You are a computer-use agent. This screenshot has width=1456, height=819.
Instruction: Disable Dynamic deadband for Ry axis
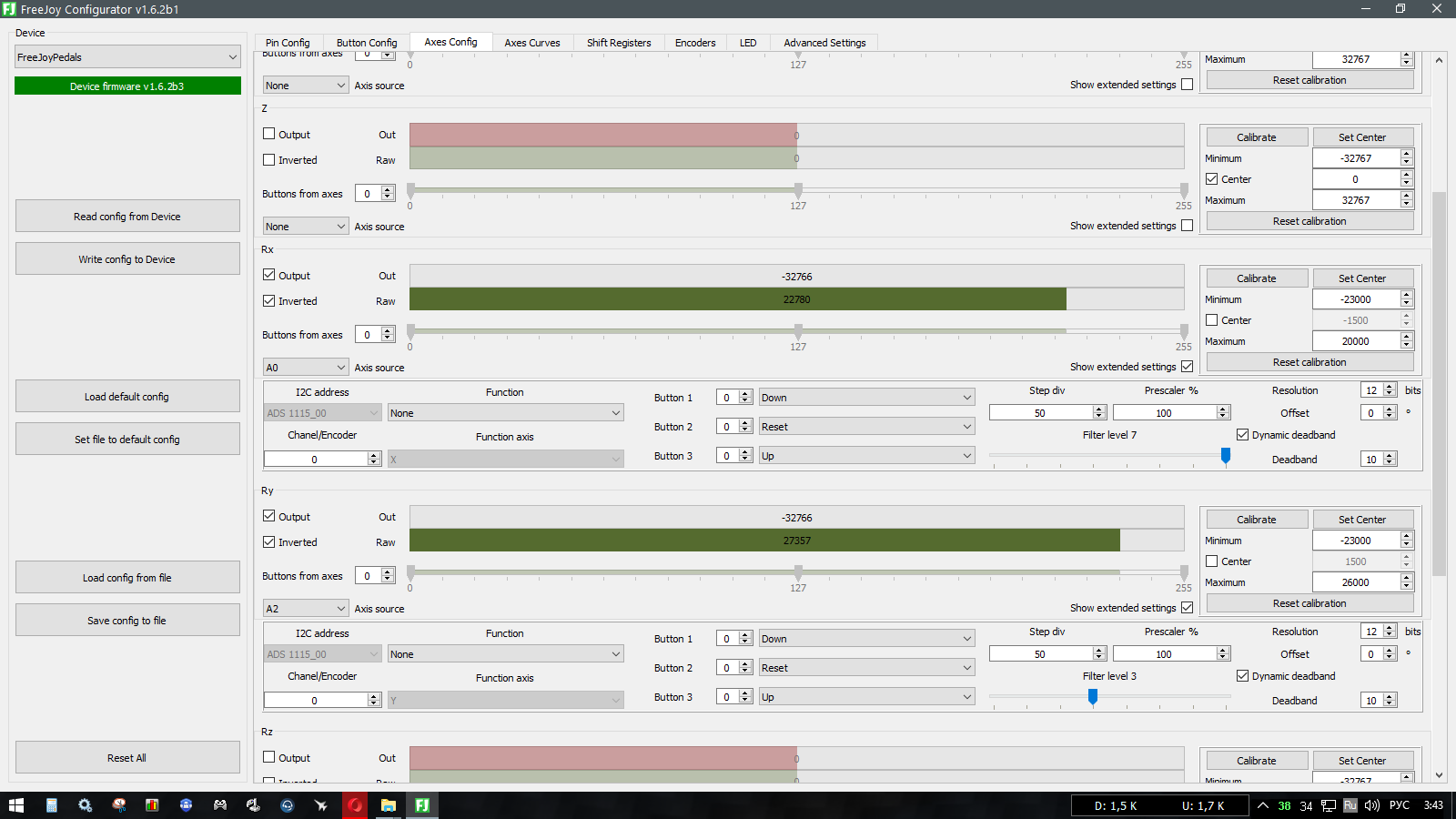[x=1242, y=676]
